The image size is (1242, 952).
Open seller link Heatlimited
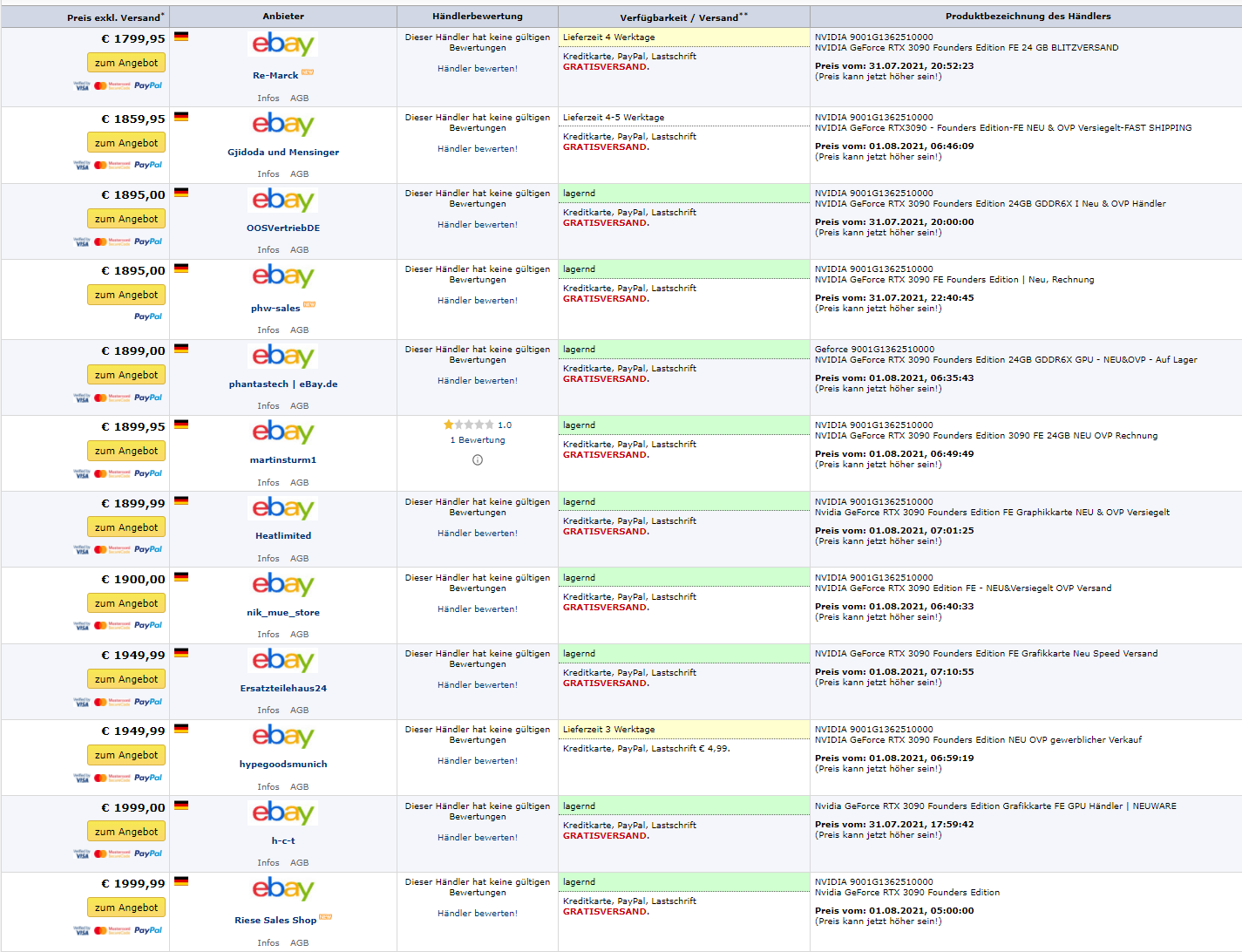[x=283, y=536]
